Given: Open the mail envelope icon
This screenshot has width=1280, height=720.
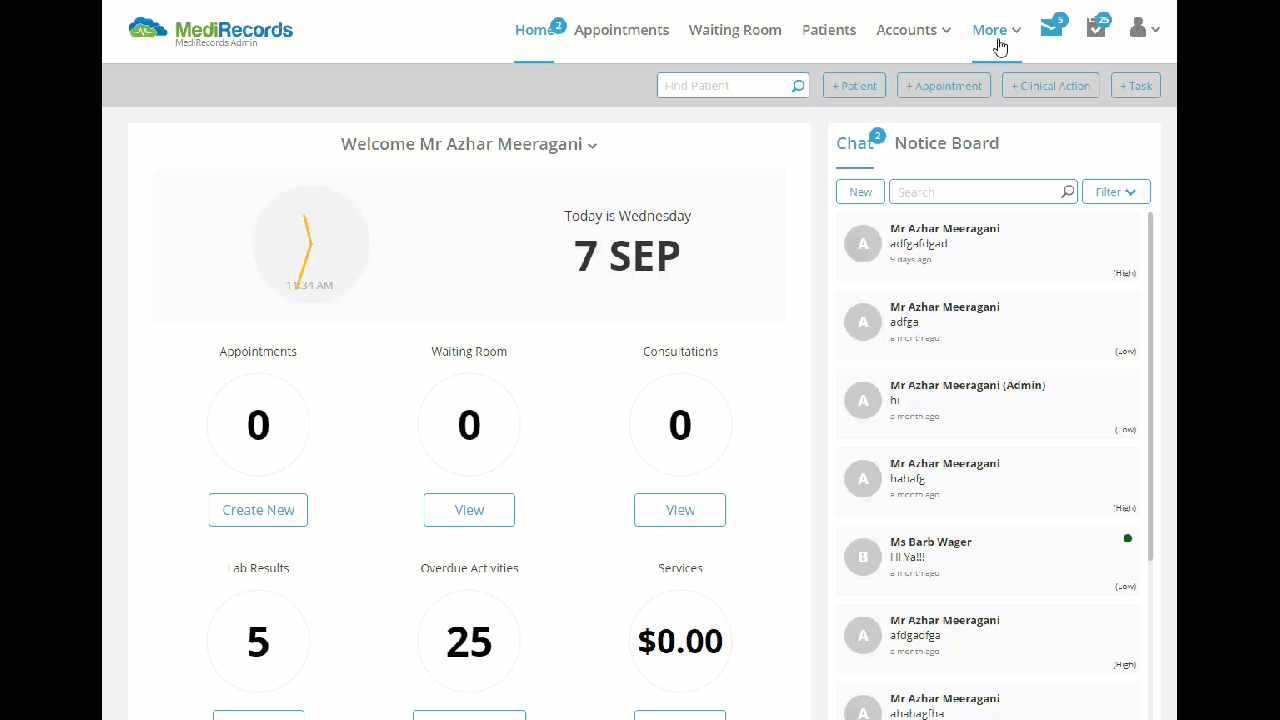Looking at the screenshot, I should click(x=1050, y=28).
